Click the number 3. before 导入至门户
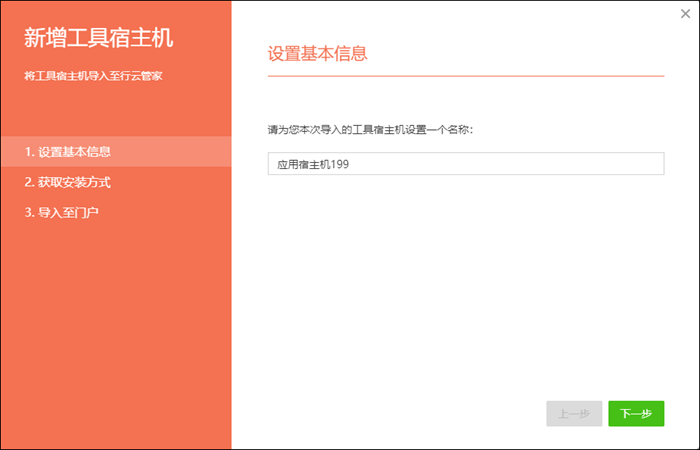 click(x=30, y=212)
